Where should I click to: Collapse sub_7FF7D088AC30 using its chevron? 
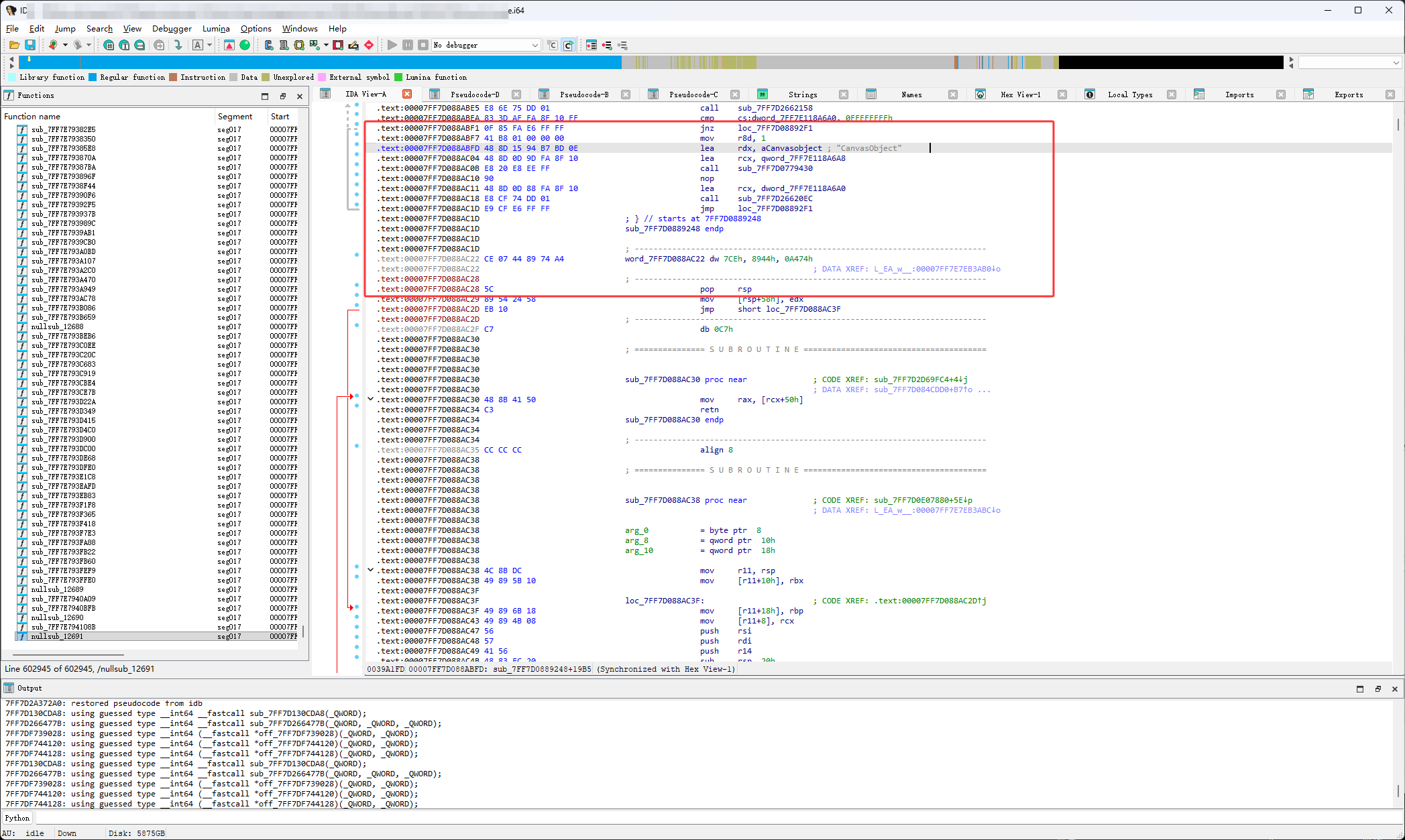point(370,399)
